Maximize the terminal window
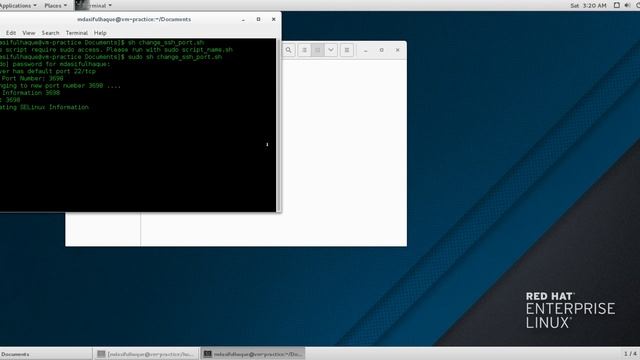Image resolution: width=640 pixels, height=360 pixels. 258,19
